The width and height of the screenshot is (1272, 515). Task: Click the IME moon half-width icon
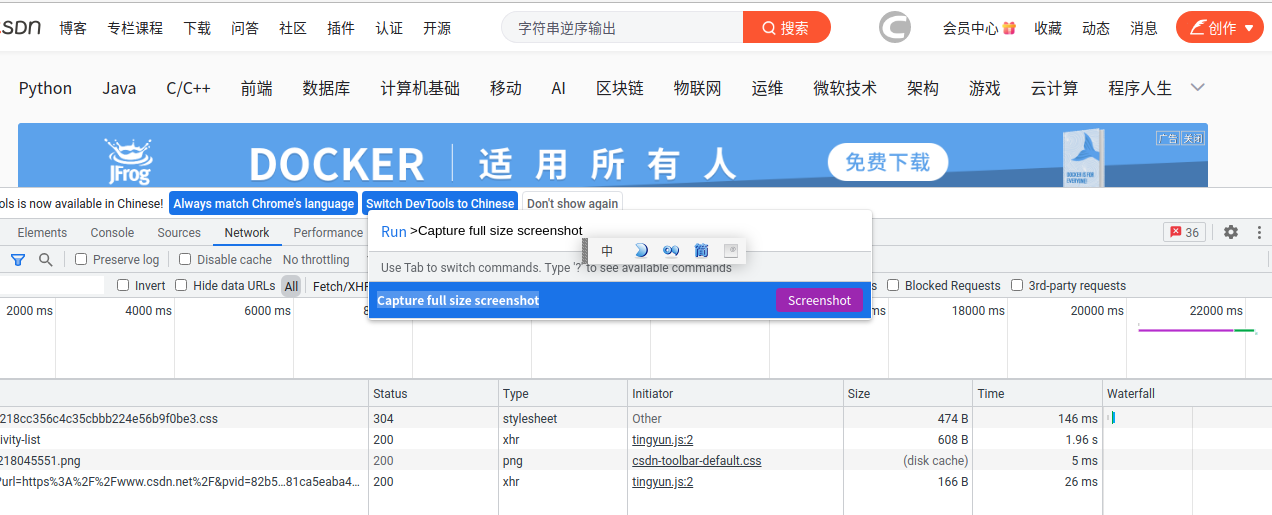641,250
